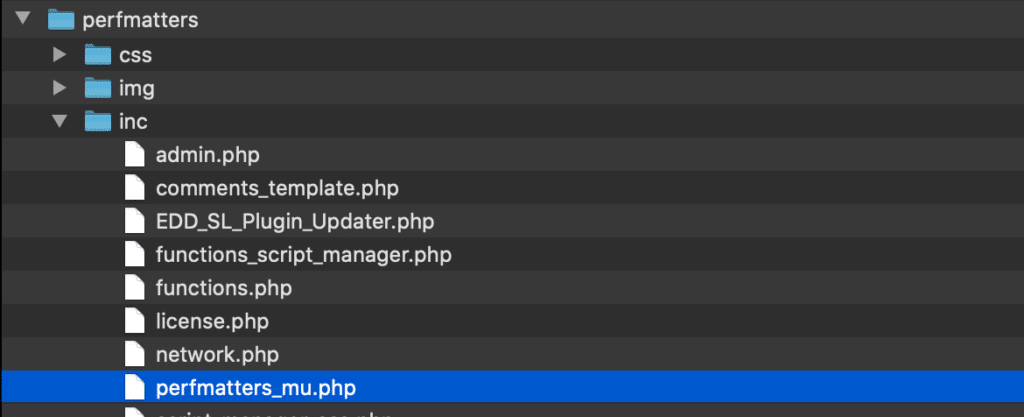Click the inc folder icon
Screen dimensions: 1024x417
pos(98,121)
